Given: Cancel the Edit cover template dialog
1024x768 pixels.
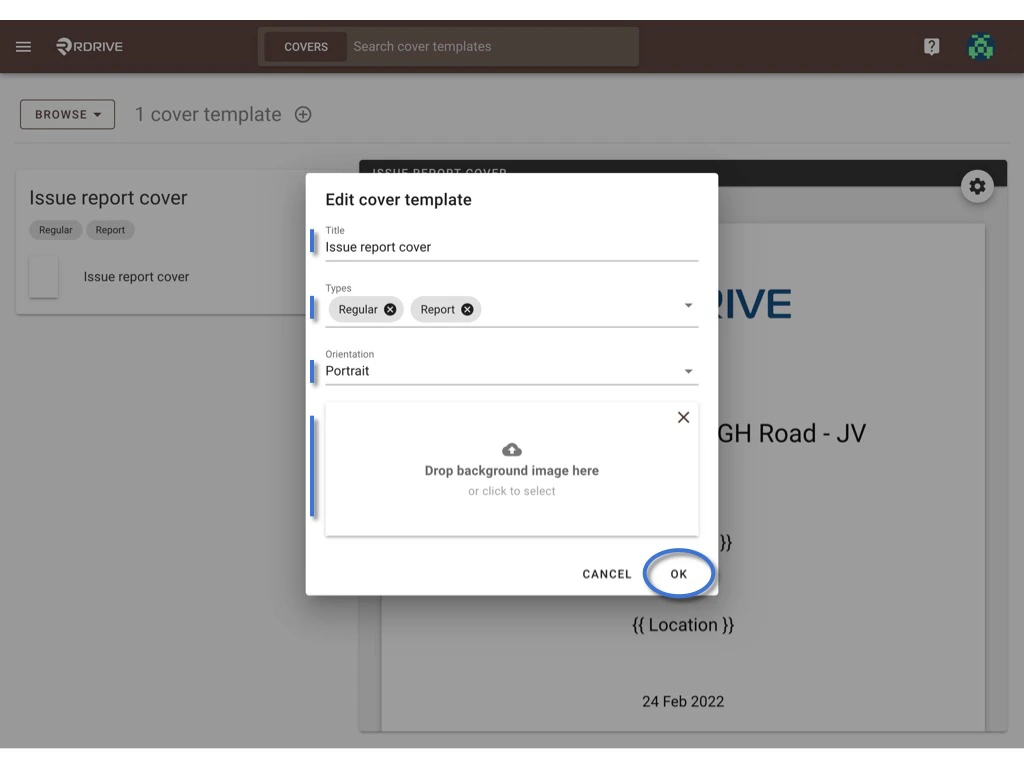Looking at the screenshot, I should [606, 574].
